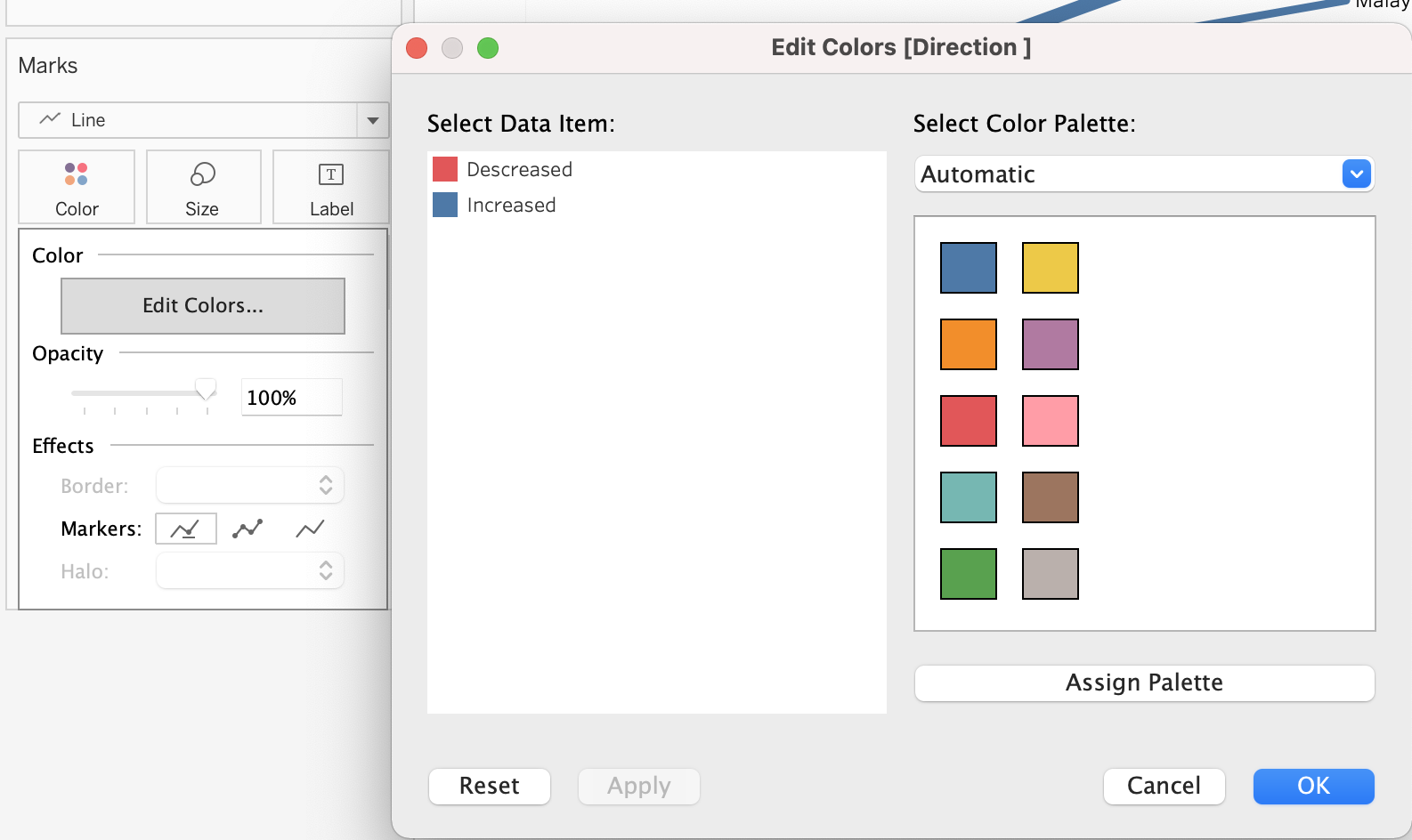Open the Halo effects dropdown
The width and height of the screenshot is (1412, 840).
[250, 571]
